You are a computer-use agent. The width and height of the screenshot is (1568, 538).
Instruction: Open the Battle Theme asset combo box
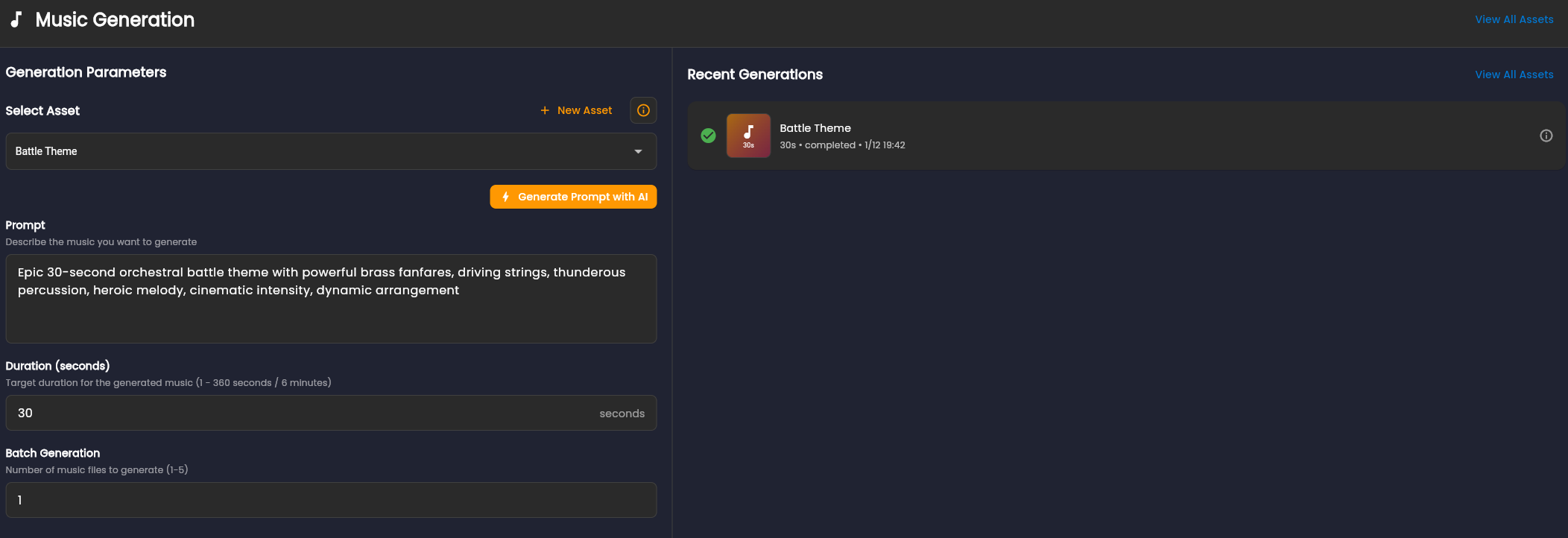pyautogui.click(x=320, y=151)
